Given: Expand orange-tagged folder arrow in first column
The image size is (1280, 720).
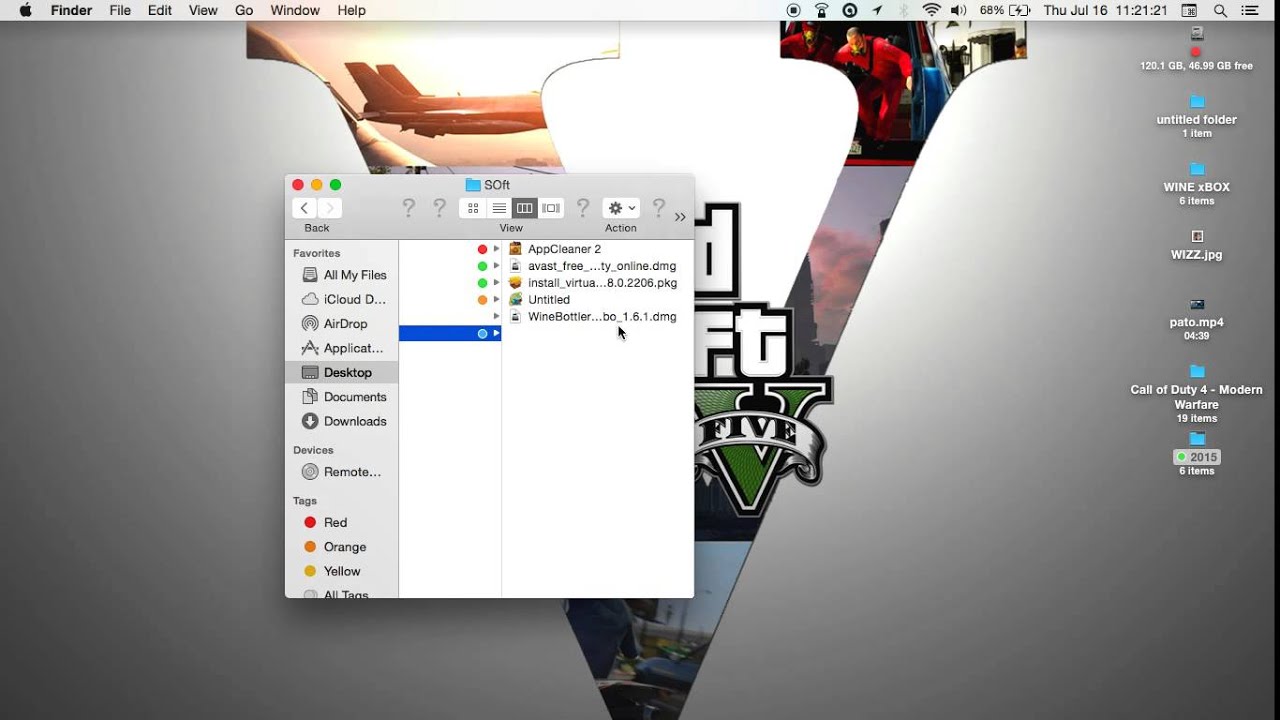Looking at the screenshot, I should click(x=496, y=300).
